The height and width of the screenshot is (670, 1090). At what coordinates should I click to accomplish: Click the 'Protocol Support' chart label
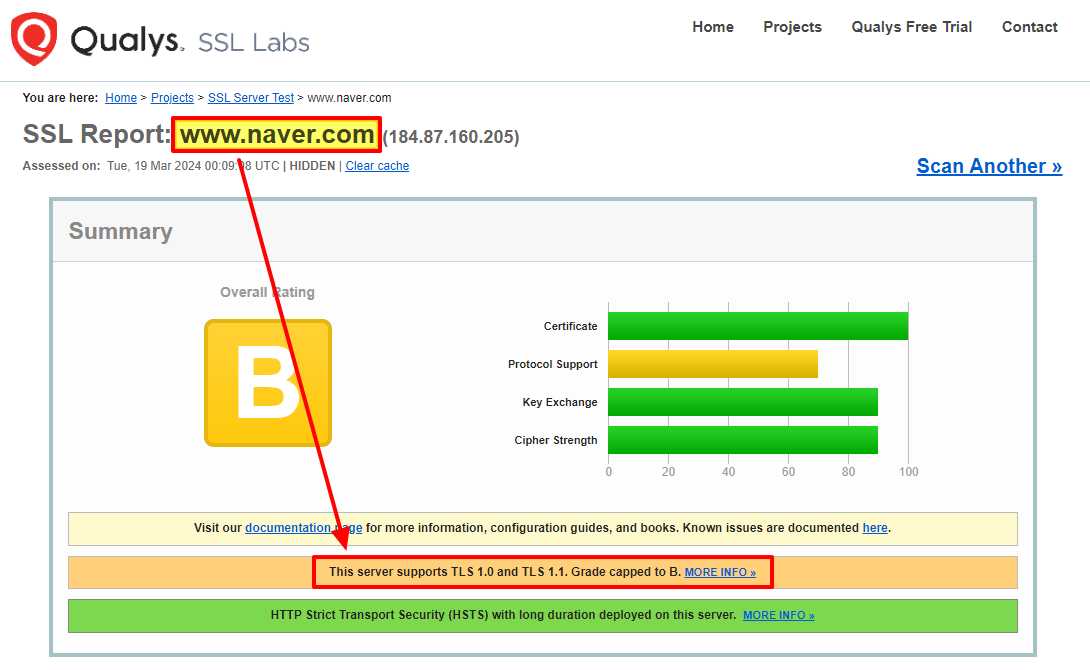coord(553,364)
